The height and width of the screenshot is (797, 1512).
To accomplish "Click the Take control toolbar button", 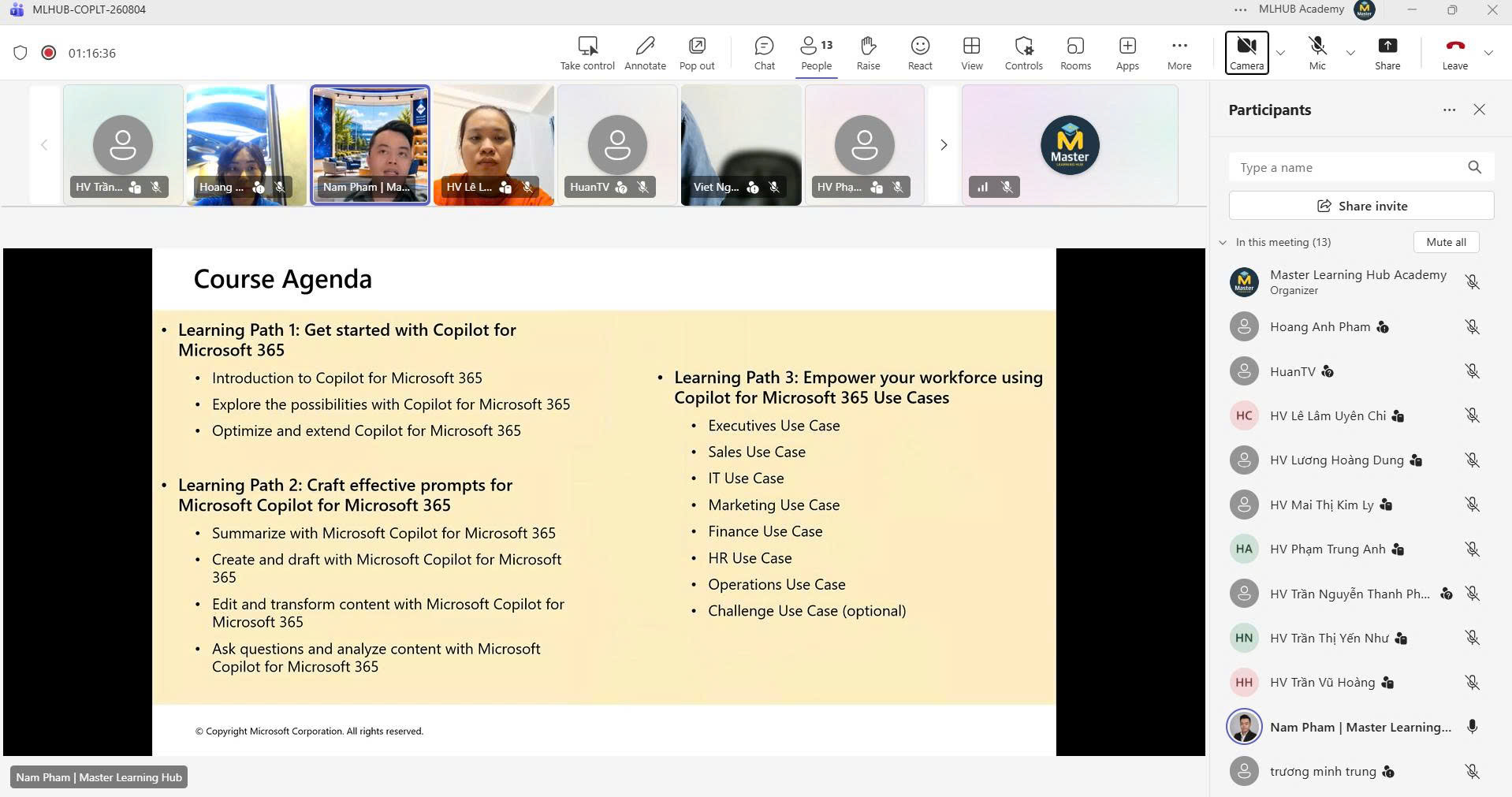I will pyautogui.click(x=587, y=53).
